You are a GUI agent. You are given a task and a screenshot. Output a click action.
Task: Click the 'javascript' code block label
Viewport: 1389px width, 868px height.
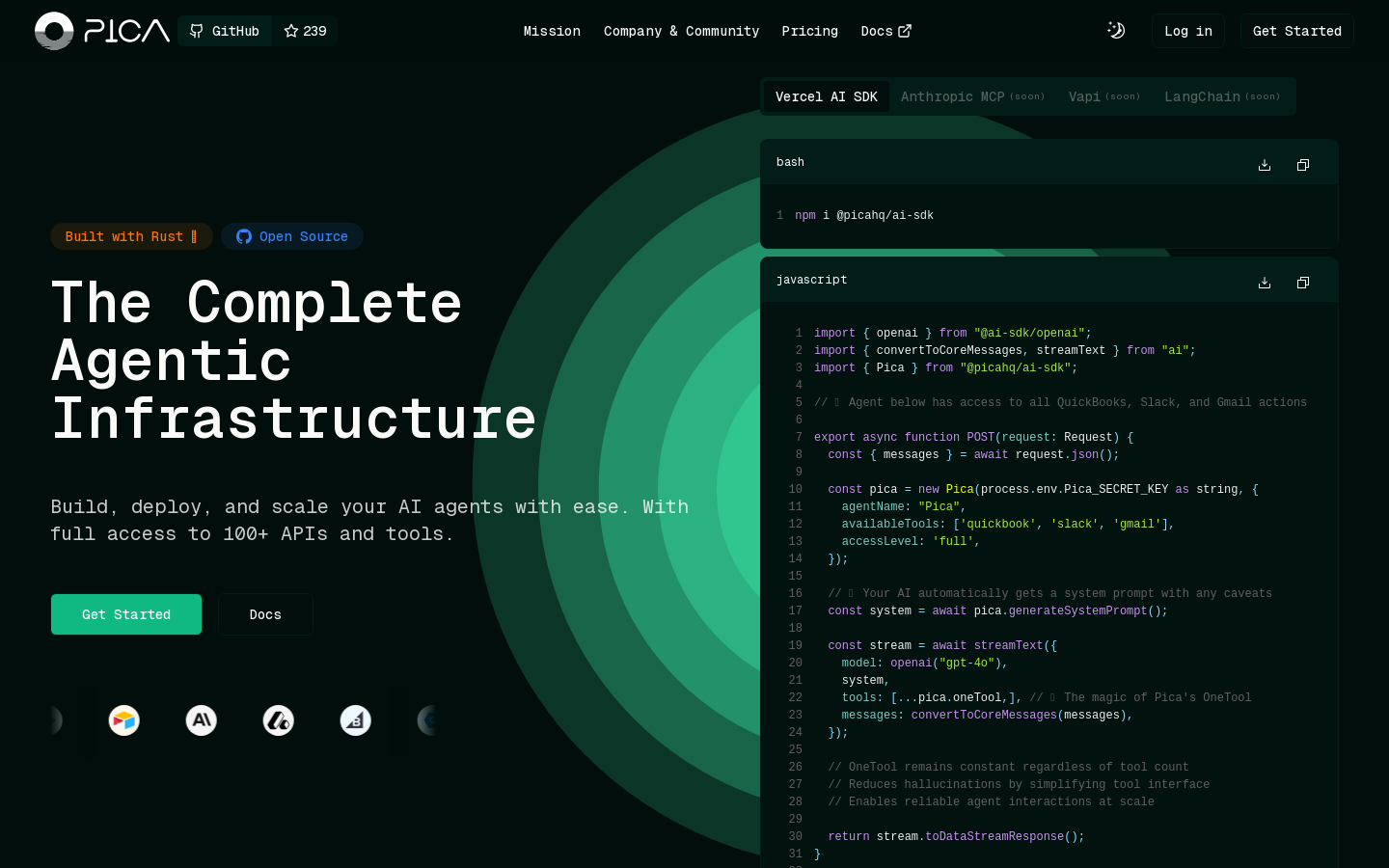(x=811, y=280)
